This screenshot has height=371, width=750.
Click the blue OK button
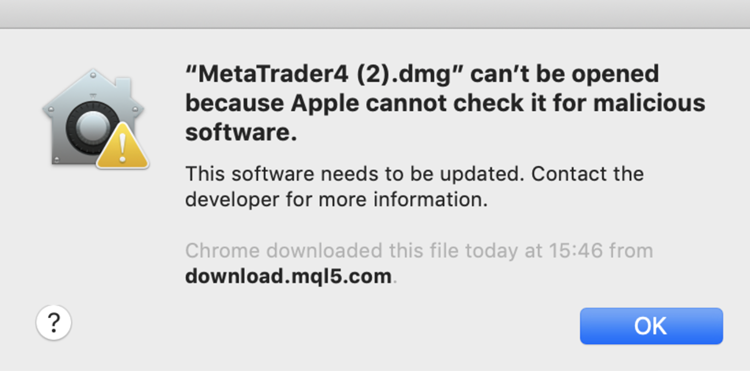[x=651, y=326]
